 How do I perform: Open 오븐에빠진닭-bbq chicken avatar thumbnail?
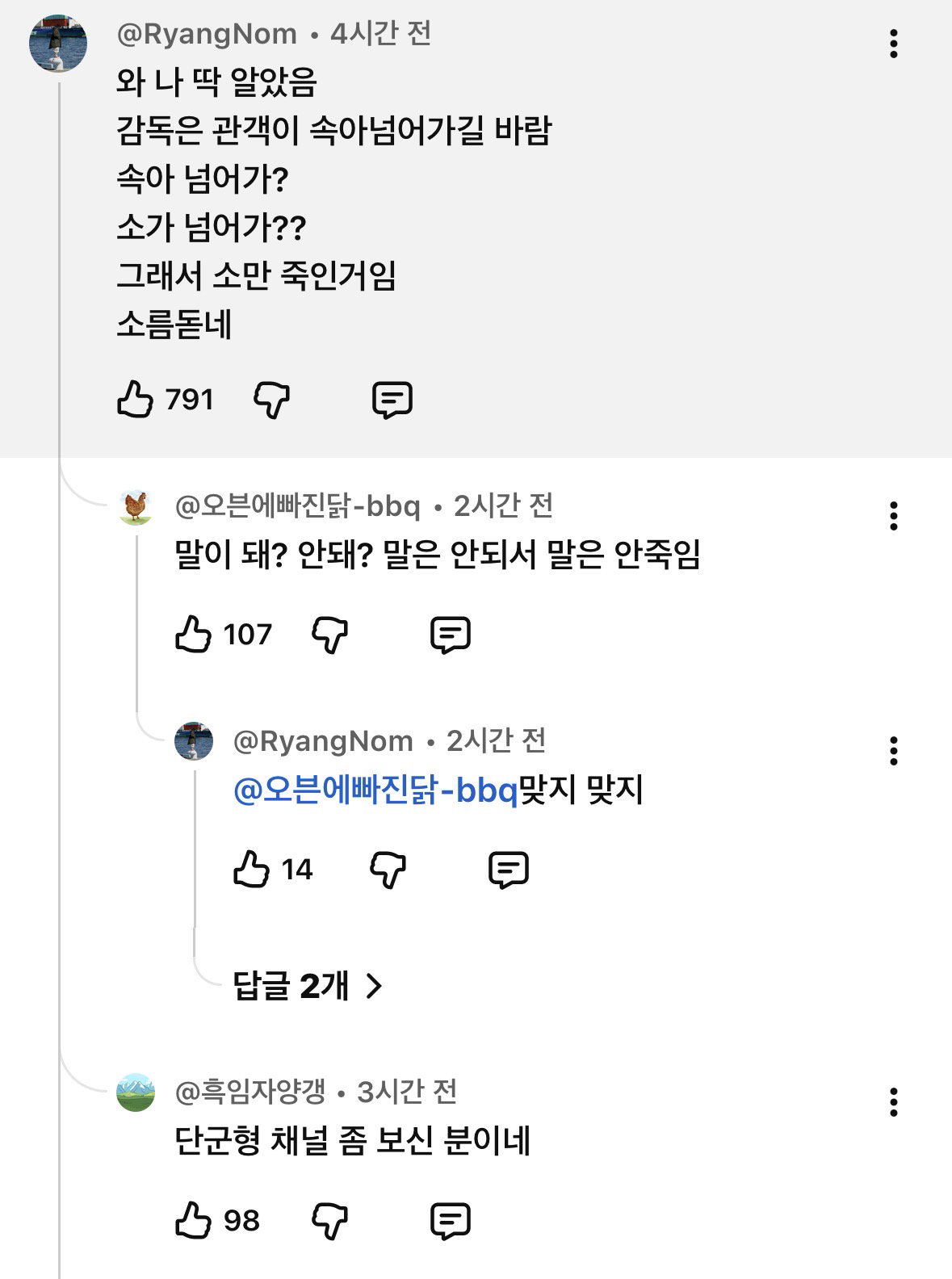[x=135, y=507]
